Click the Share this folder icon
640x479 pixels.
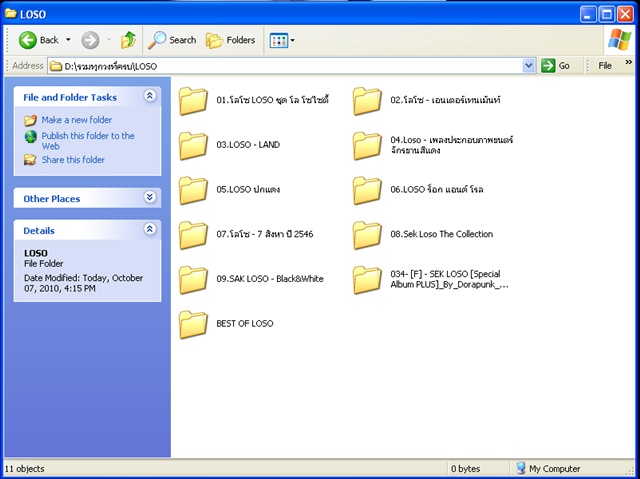[x=30, y=160]
